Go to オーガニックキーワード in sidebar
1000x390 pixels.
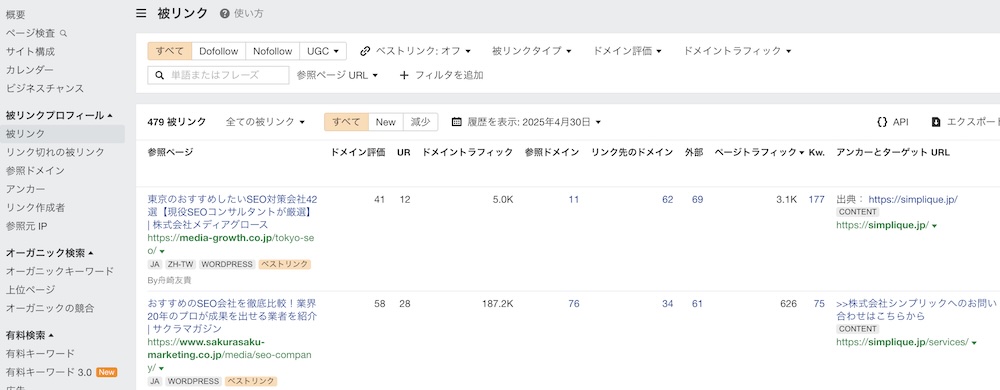tap(60, 271)
